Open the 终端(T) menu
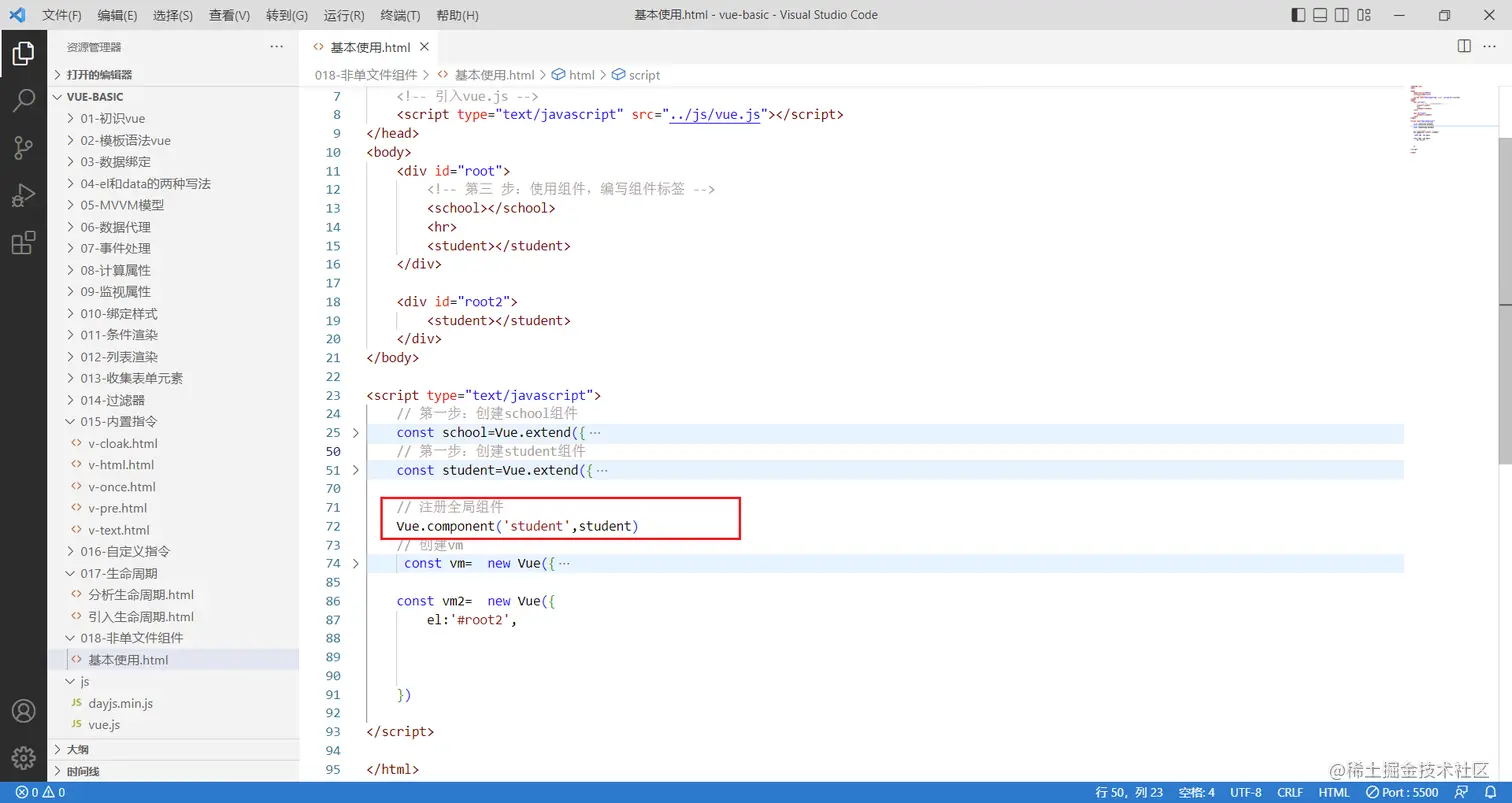Screen dimensions: 1512x803 tap(401, 15)
